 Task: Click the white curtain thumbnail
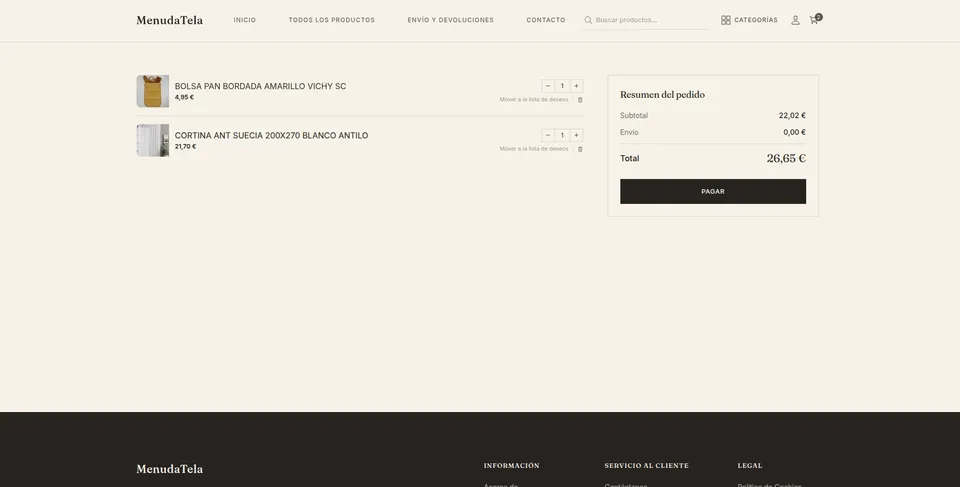point(152,141)
